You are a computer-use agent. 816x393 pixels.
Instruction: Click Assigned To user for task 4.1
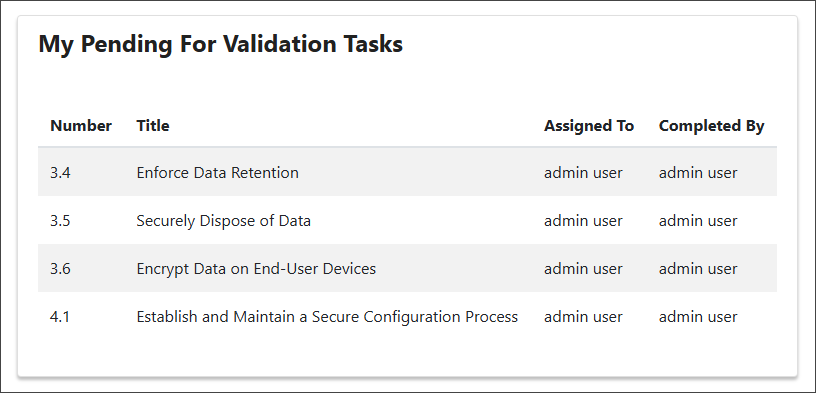(583, 316)
